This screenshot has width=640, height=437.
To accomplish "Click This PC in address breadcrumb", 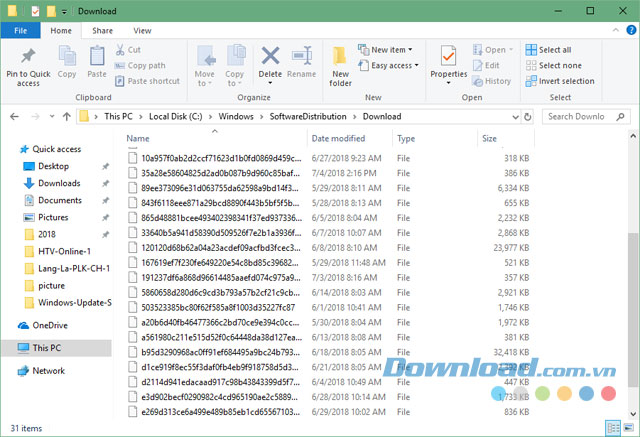I will point(118,117).
